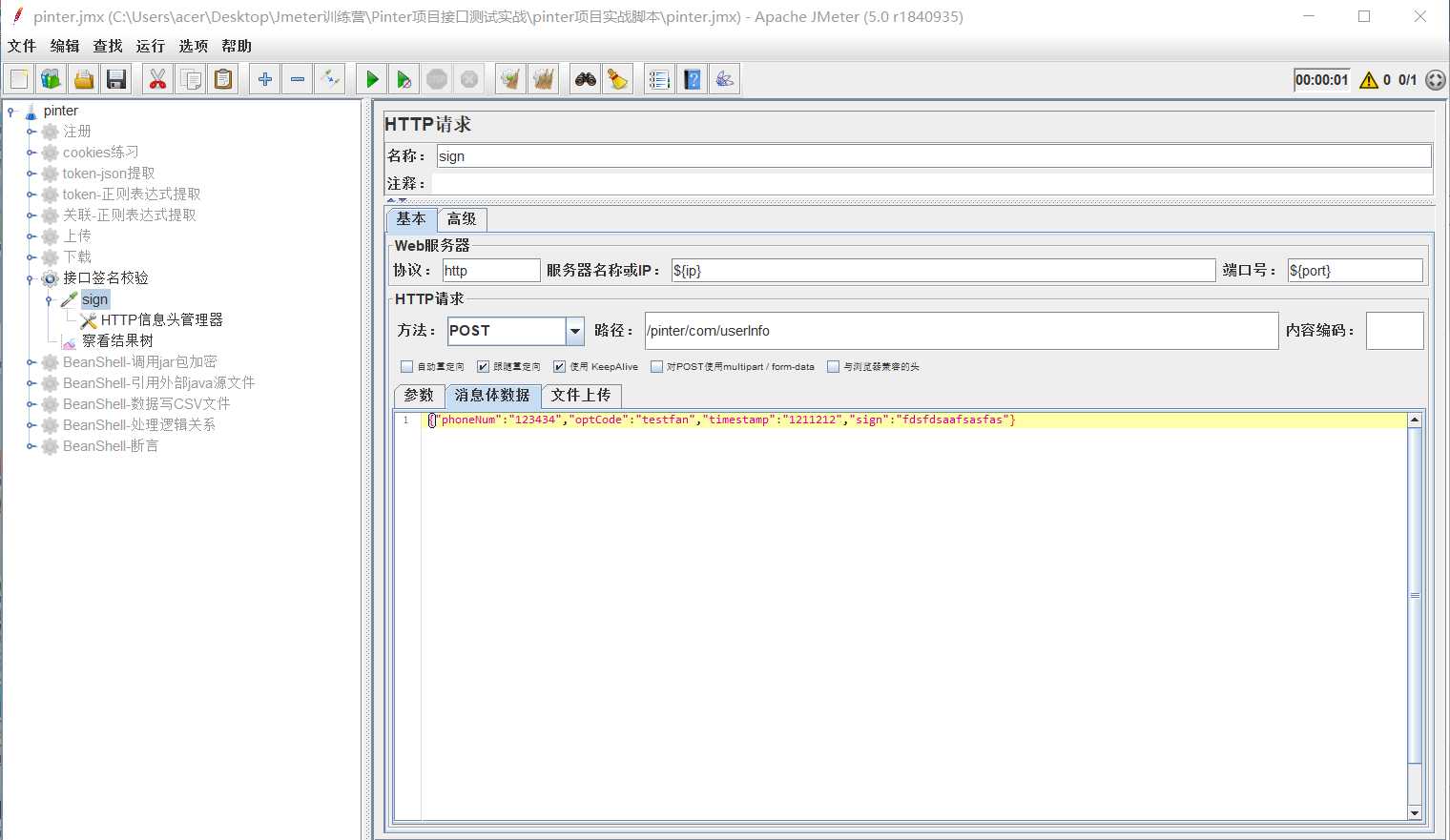
Task: Check browser-compatible headers 与浏览器兼容的头
Action: (834, 366)
